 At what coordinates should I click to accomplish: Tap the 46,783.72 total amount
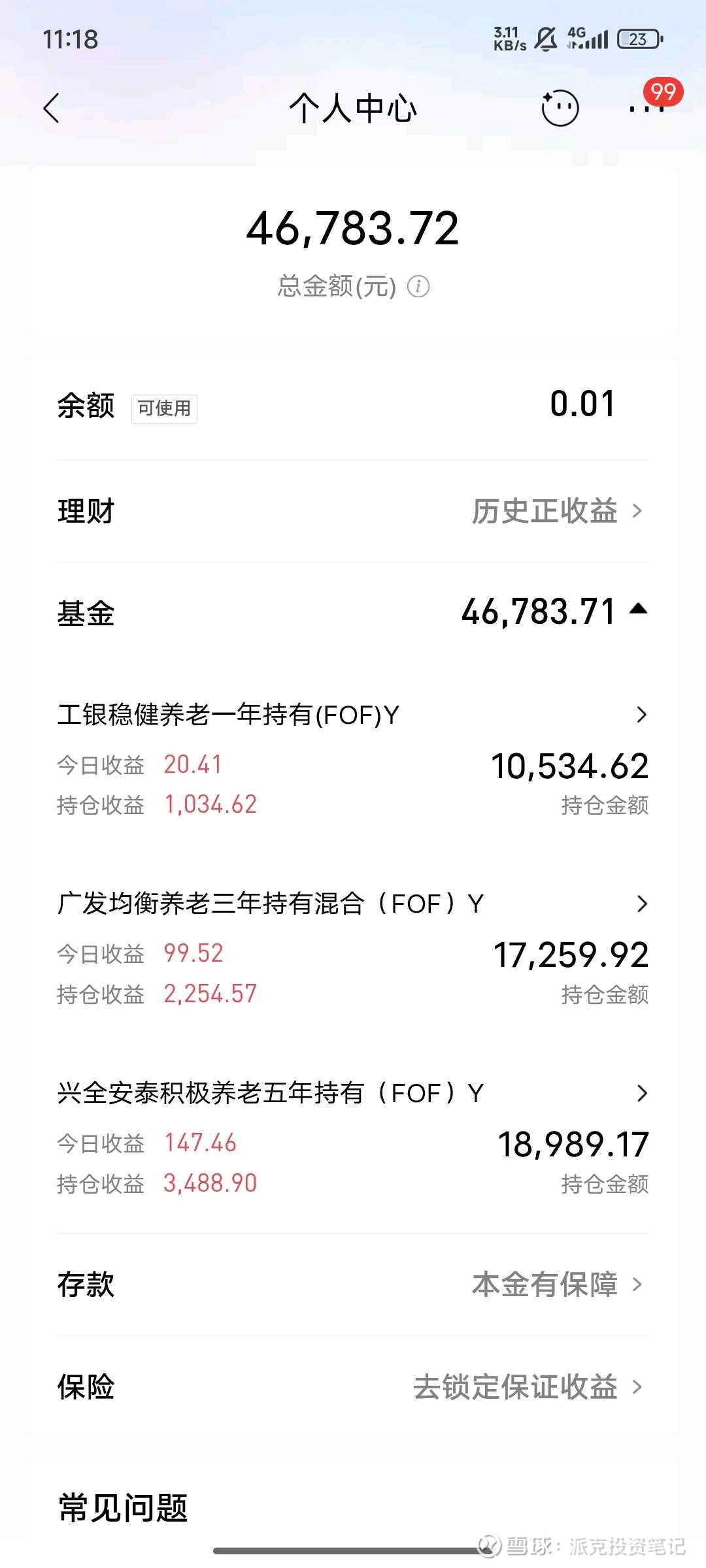click(353, 229)
